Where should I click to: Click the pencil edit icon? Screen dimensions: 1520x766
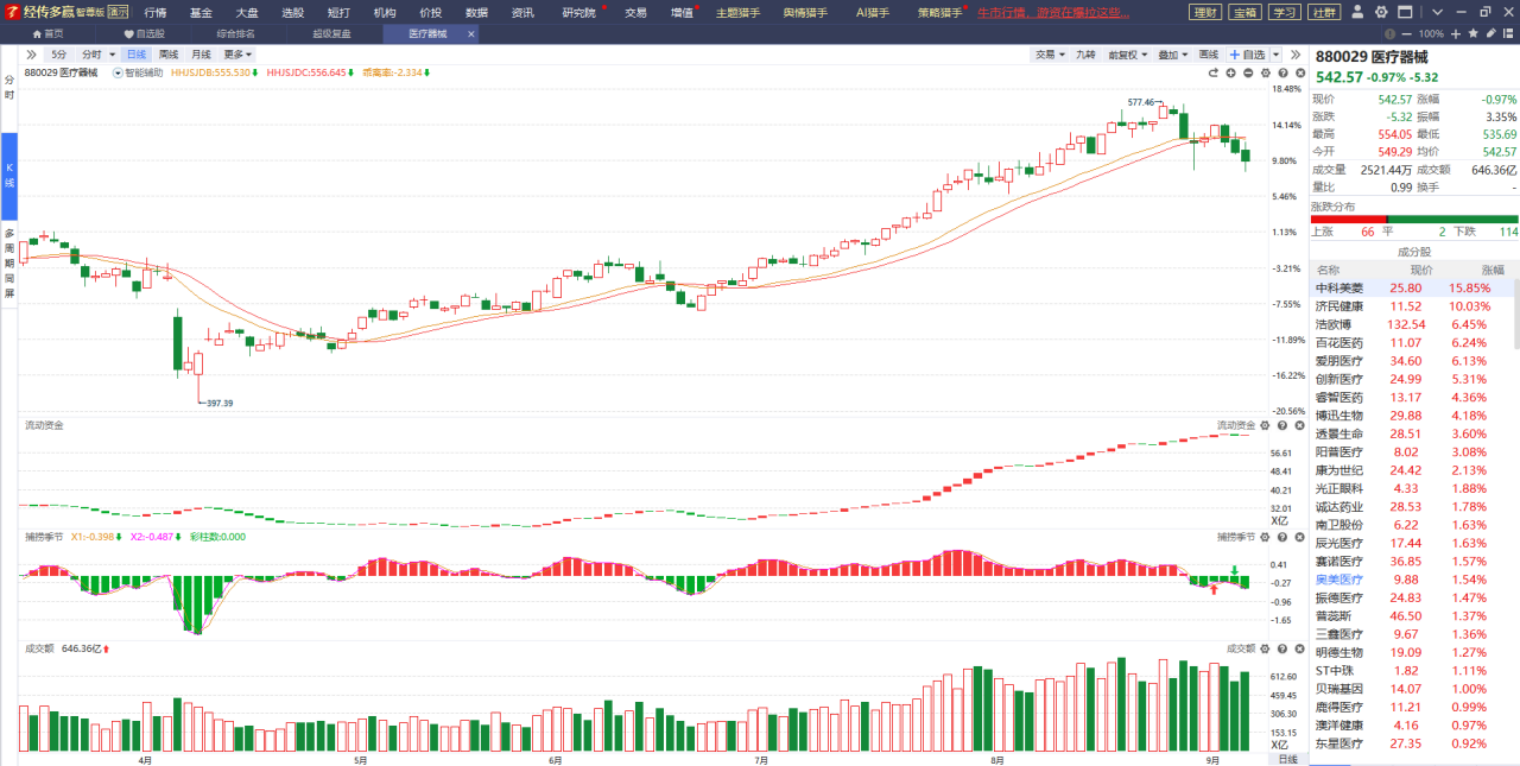[x=1491, y=33]
